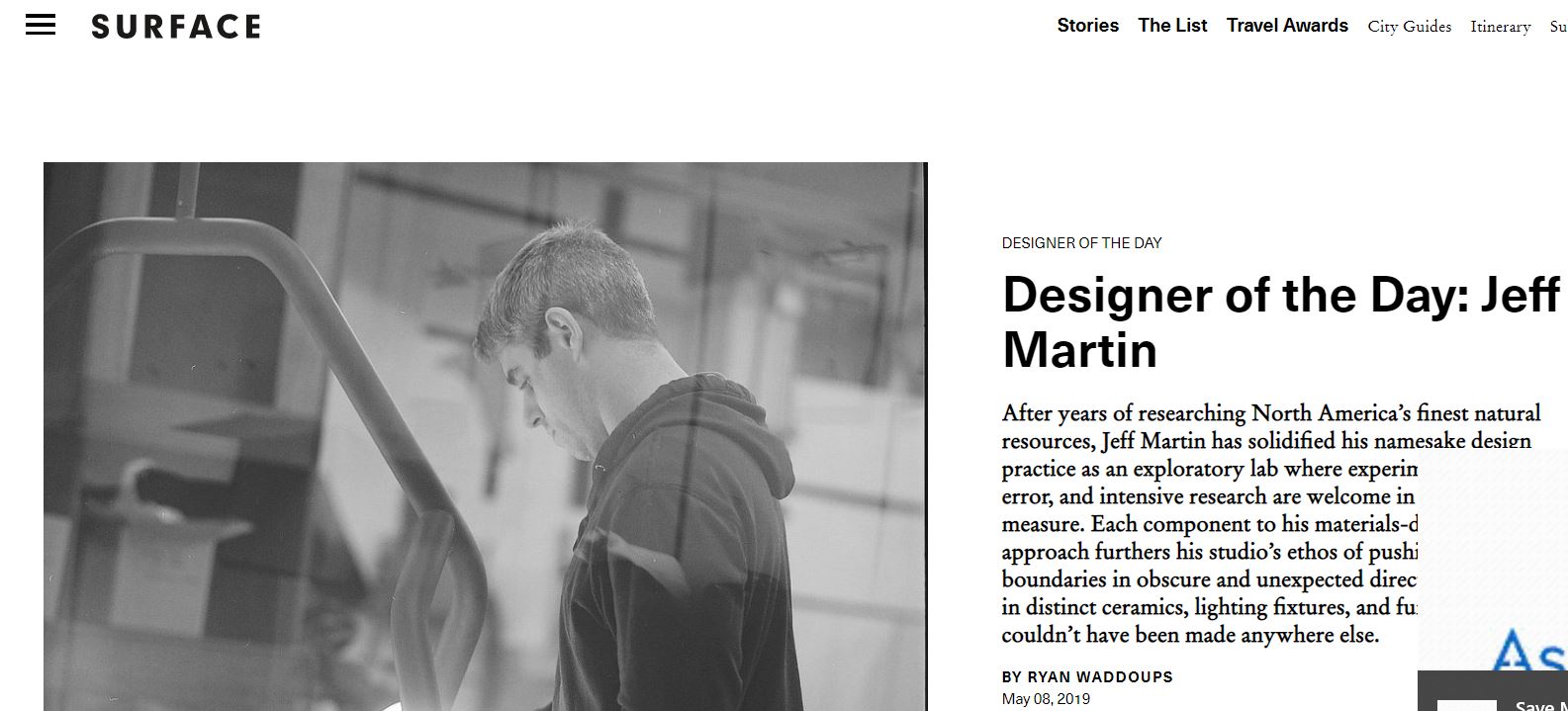The height and width of the screenshot is (711, 1568).
Task: Select the Itinerary nav link
Action: point(1500,27)
